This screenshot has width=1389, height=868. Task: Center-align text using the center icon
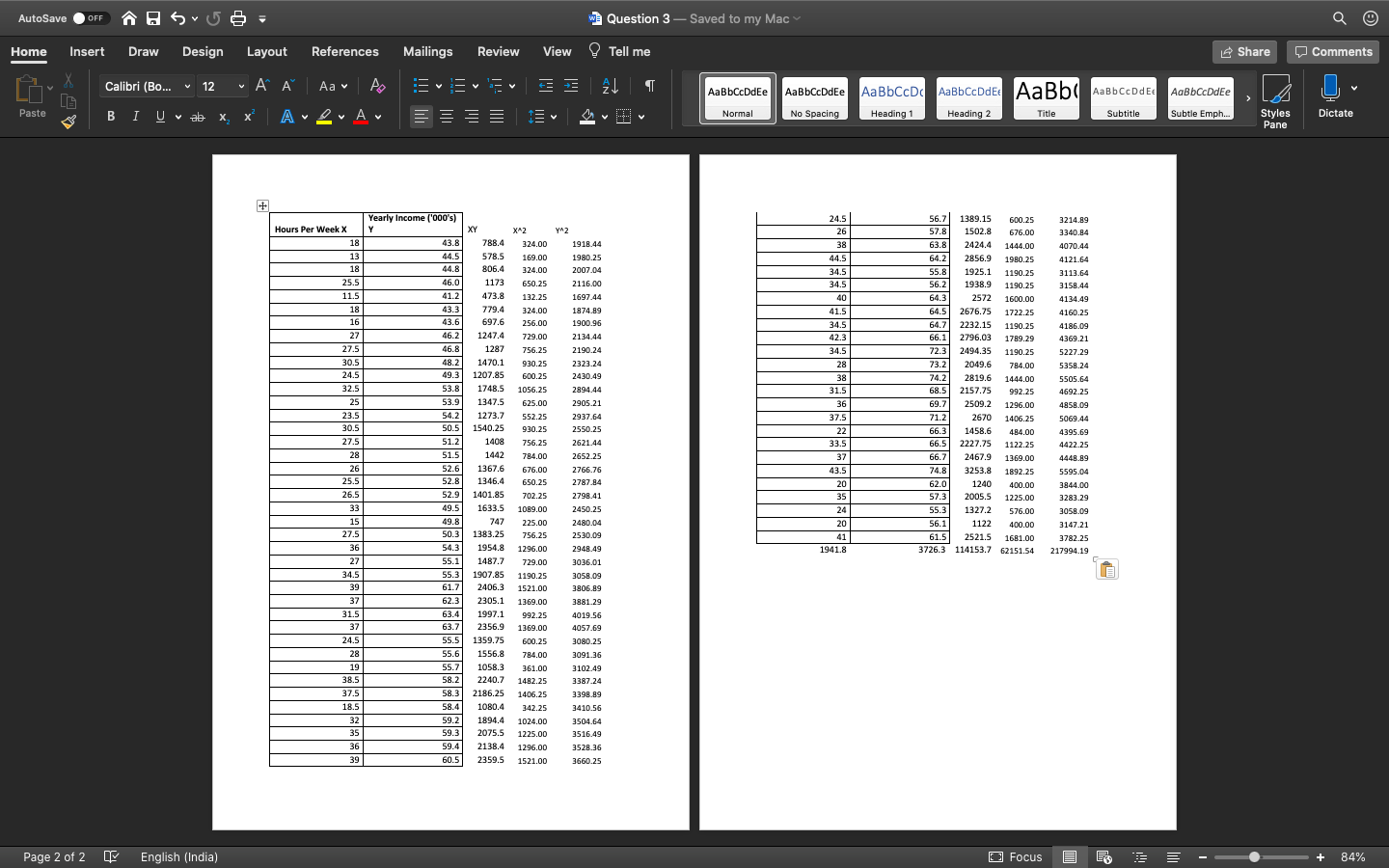click(x=447, y=117)
